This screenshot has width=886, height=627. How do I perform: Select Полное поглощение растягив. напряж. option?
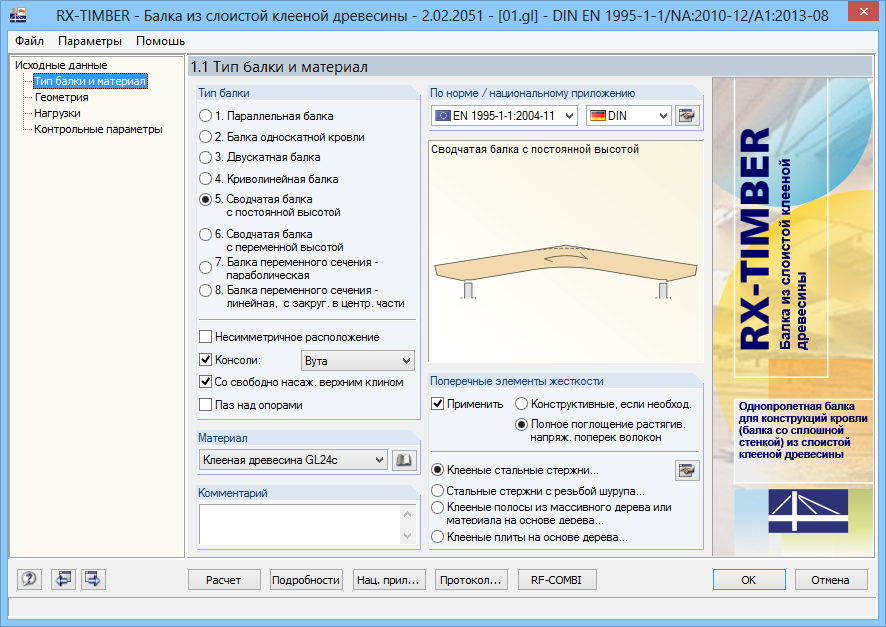[600, 430]
